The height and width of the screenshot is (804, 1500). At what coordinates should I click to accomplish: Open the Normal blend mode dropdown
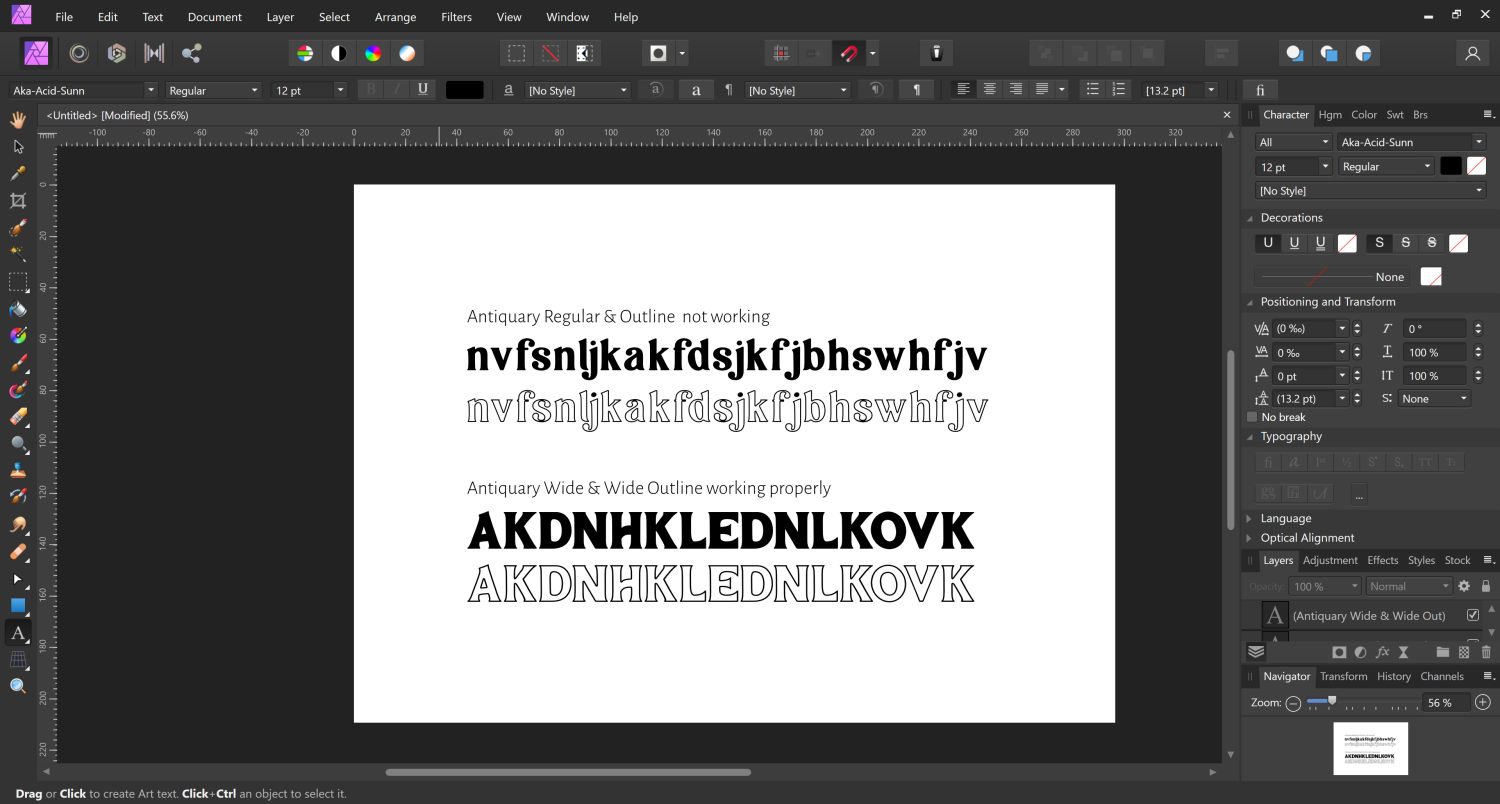(1409, 586)
